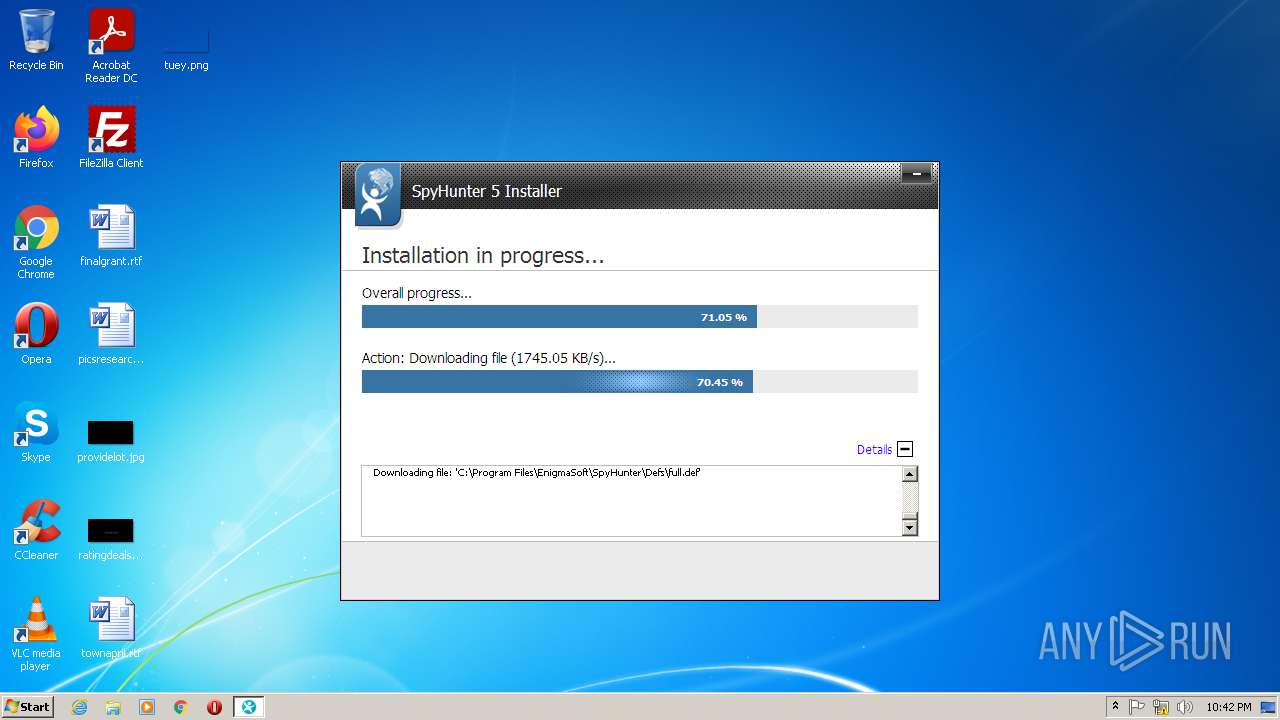Image resolution: width=1280 pixels, height=720 pixels.
Task: Select finalgrant.rtf document
Action: tap(111, 236)
